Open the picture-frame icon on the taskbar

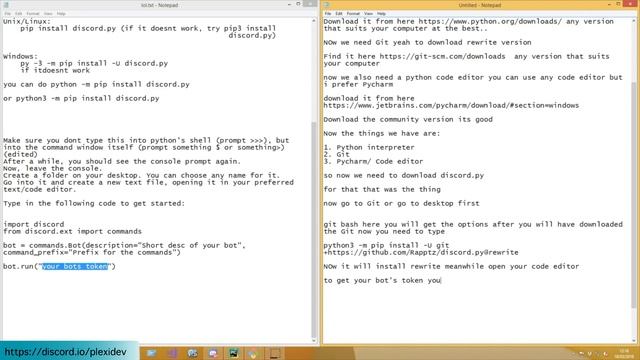point(233,353)
